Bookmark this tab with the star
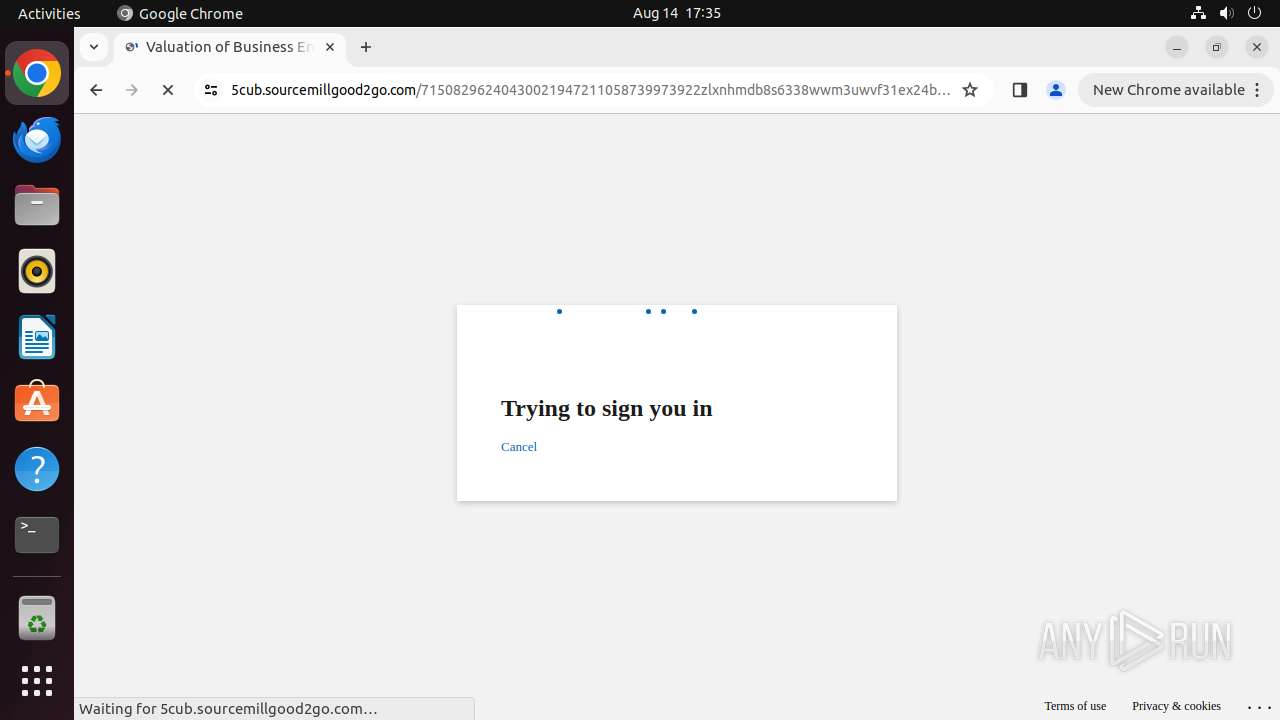 point(970,90)
